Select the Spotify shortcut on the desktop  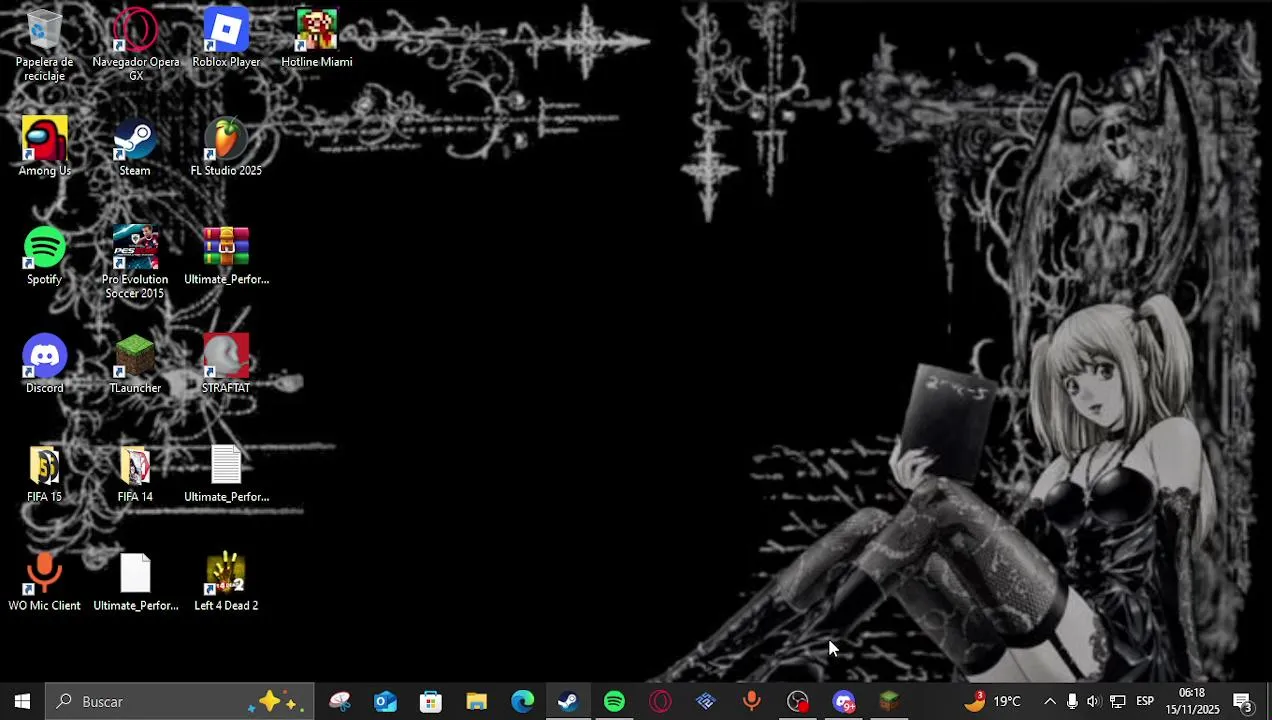tap(44, 257)
